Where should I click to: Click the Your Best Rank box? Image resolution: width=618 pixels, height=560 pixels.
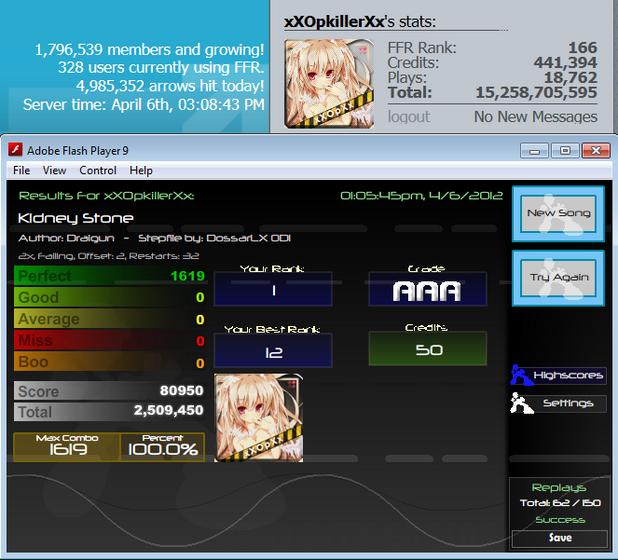(x=273, y=350)
